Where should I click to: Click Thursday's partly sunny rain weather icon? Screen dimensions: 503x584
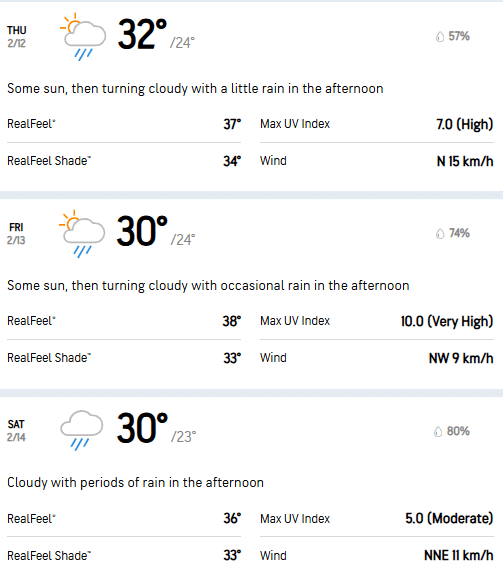click(x=83, y=37)
